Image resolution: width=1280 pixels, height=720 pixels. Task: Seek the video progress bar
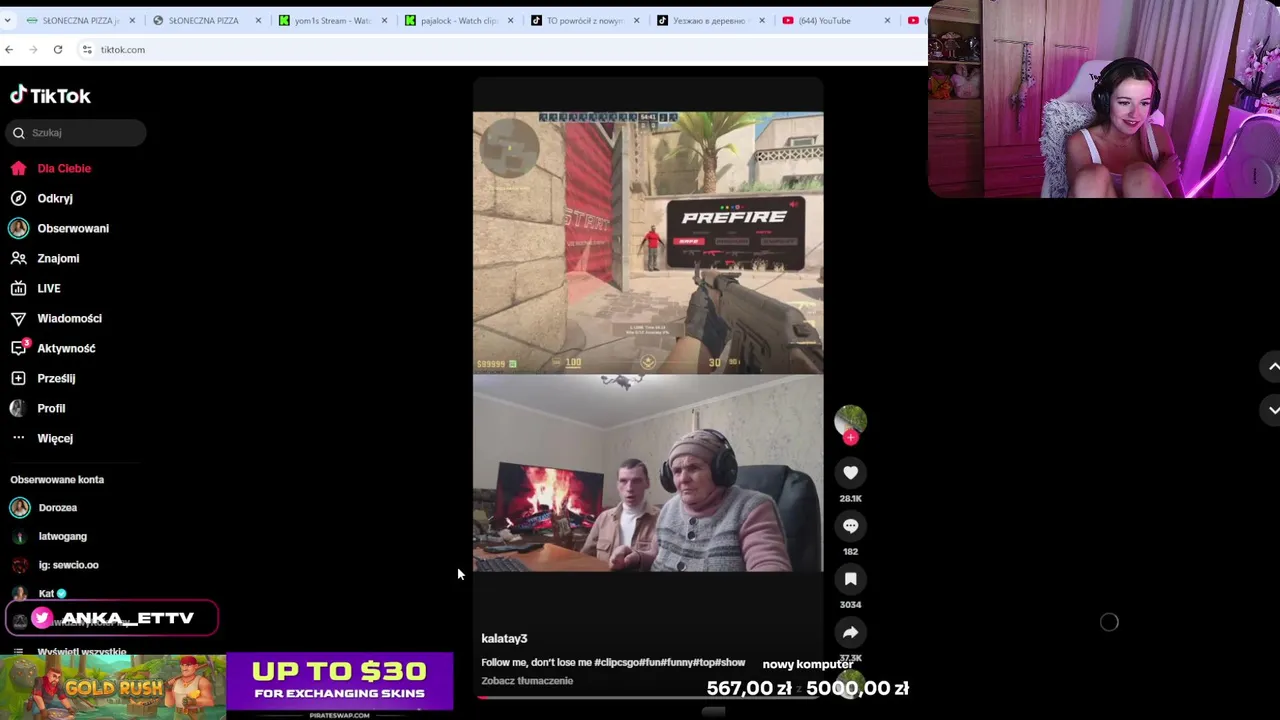[x=648, y=697]
